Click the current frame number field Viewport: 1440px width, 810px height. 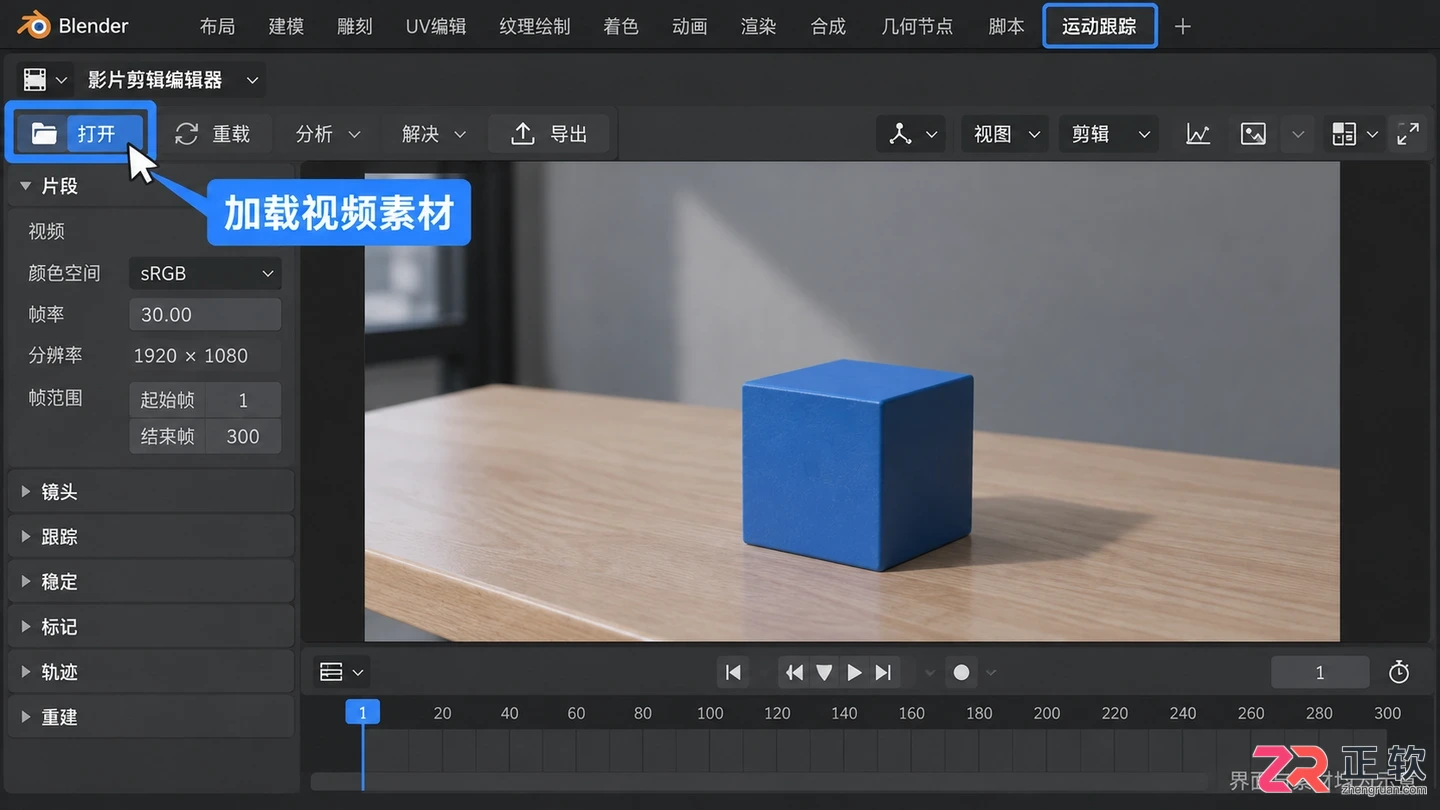click(1320, 673)
